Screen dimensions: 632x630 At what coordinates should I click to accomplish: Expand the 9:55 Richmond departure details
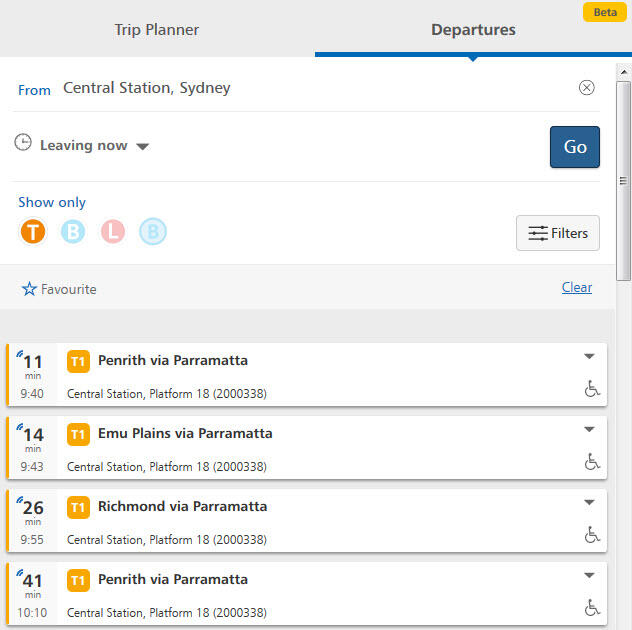[589, 502]
